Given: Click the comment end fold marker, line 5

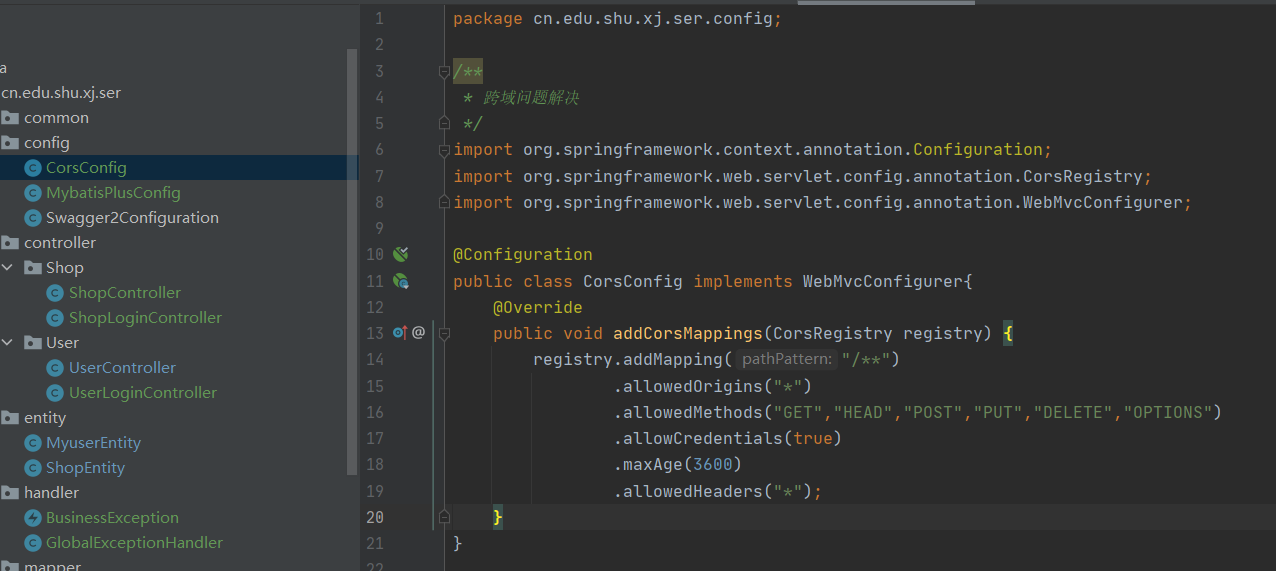Looking at the screenshot, I should pos(444,124).
